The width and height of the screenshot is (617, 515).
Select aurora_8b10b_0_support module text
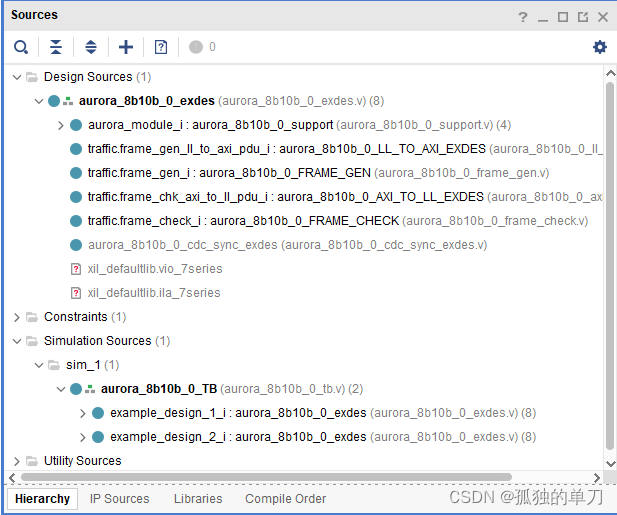point(262,125)
